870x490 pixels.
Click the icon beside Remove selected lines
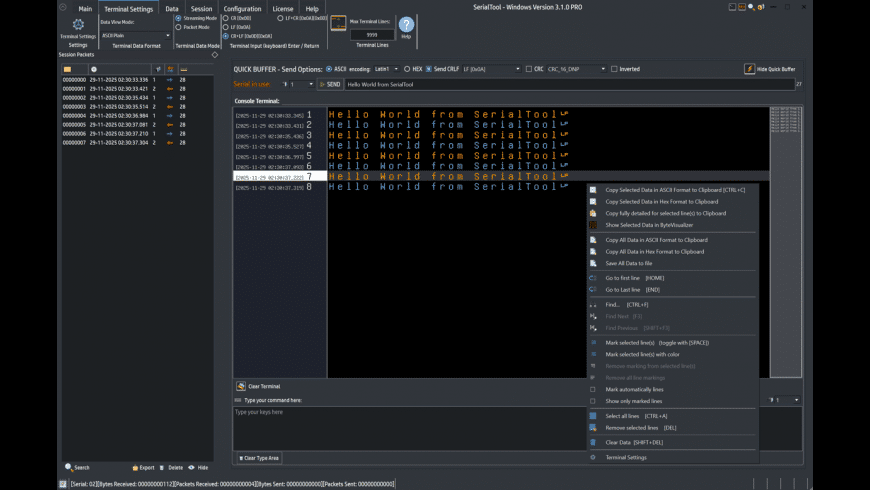coord(593,427)
